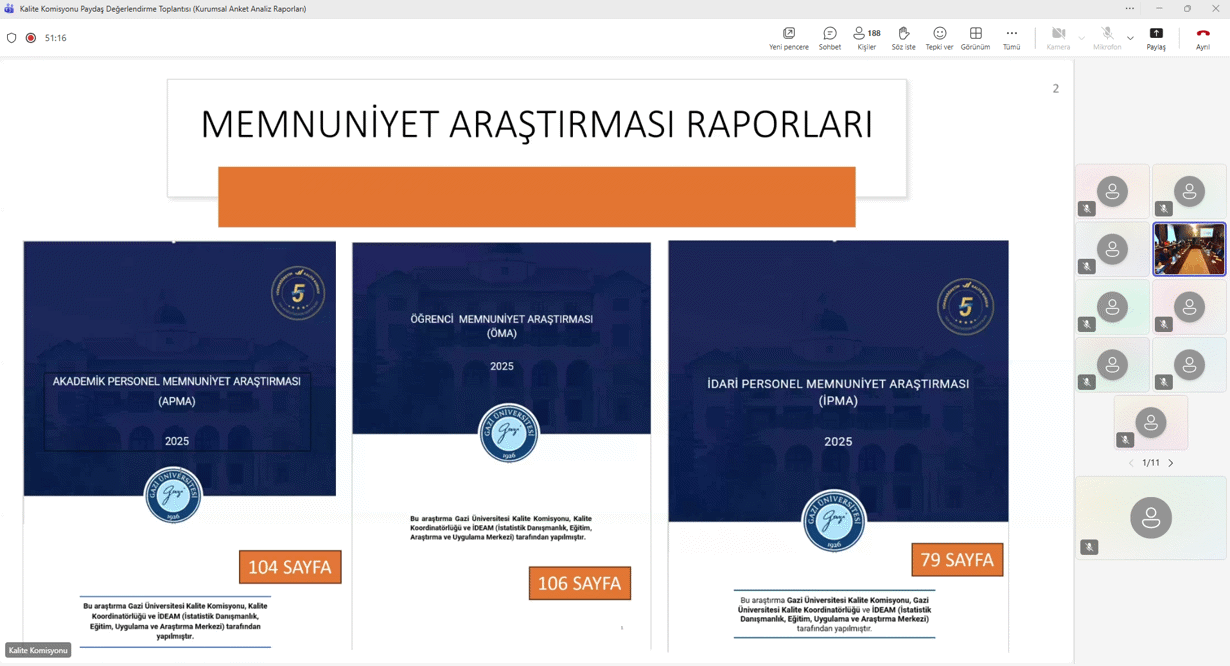Click the 188 participant count
This screenshot has height=666, width=1230.
pos(875,32)
